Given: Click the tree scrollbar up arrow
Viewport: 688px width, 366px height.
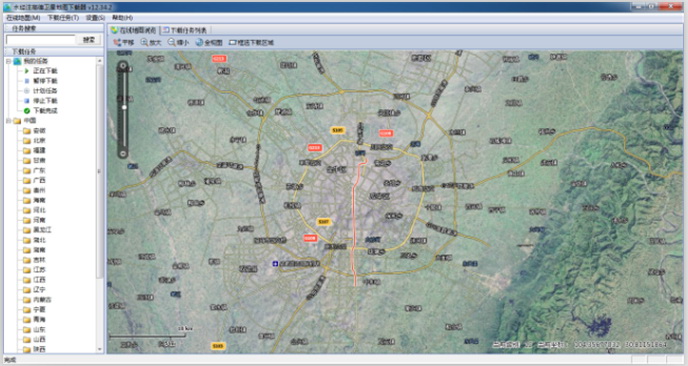Looking at the screenshot, I should [100, 61].
